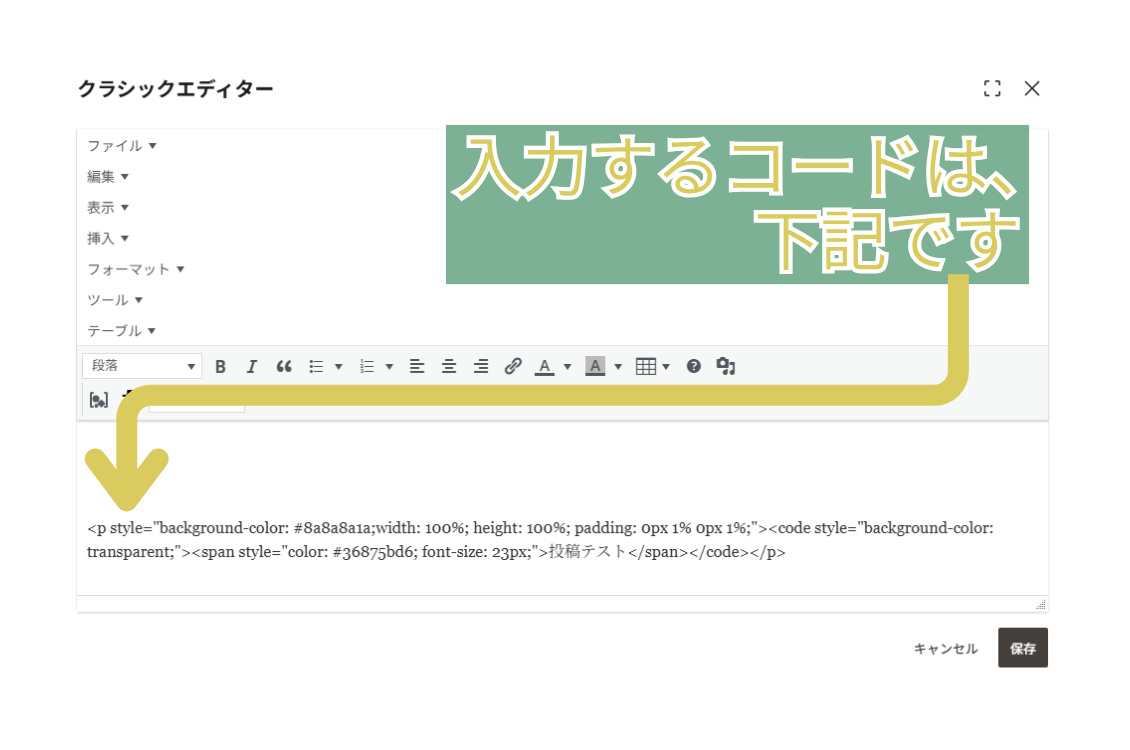
Task: Click the editor resize handle corner
Action: (1041, 604)
